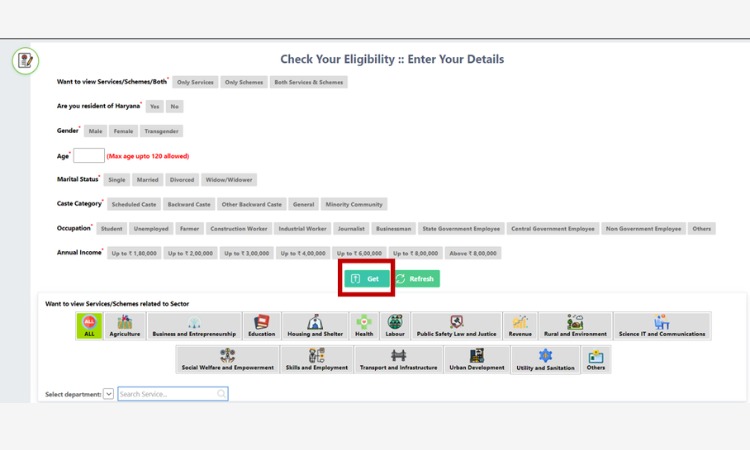Open the Select department dropdown

[109, 394]
